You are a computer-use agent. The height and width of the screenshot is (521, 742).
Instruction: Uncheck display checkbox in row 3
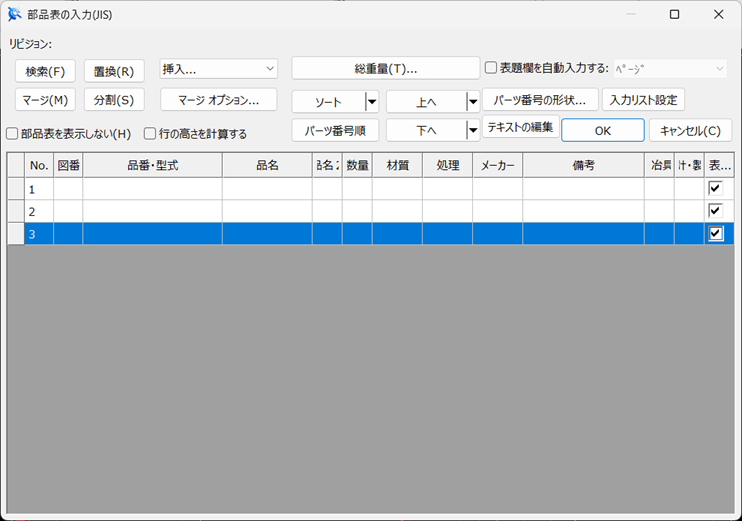(x=715, y=233)
